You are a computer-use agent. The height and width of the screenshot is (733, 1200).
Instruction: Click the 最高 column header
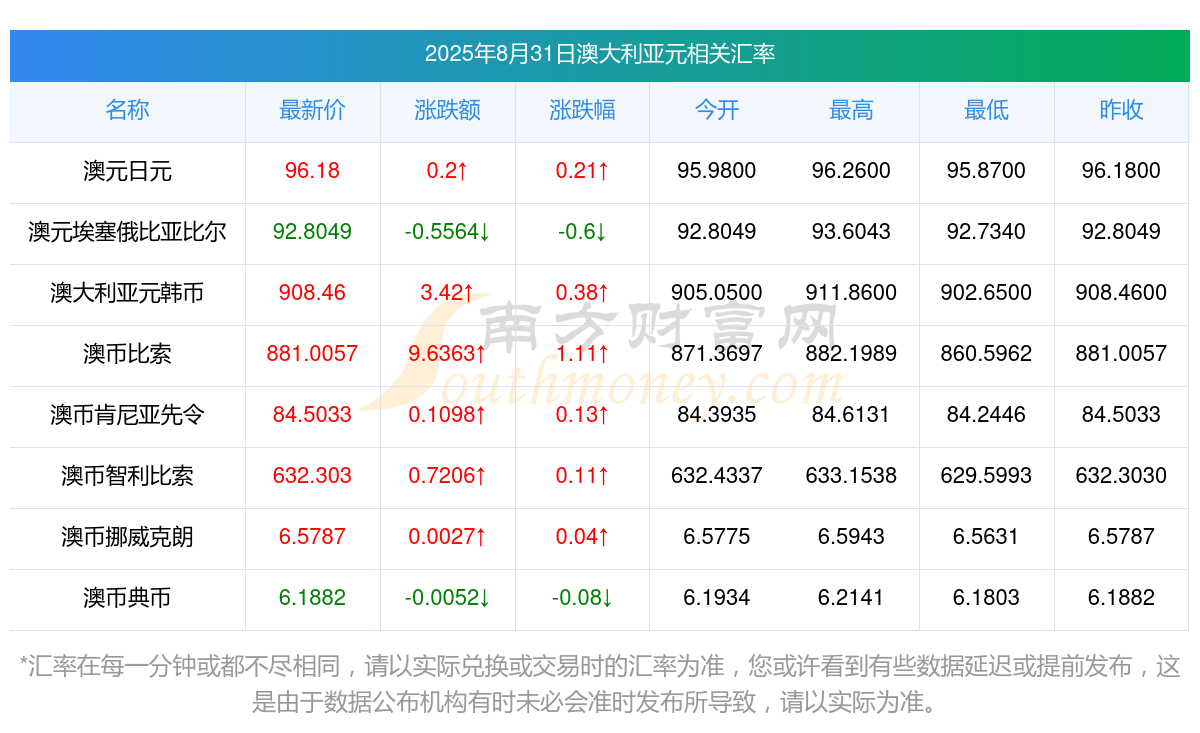(x=851, y=110)
